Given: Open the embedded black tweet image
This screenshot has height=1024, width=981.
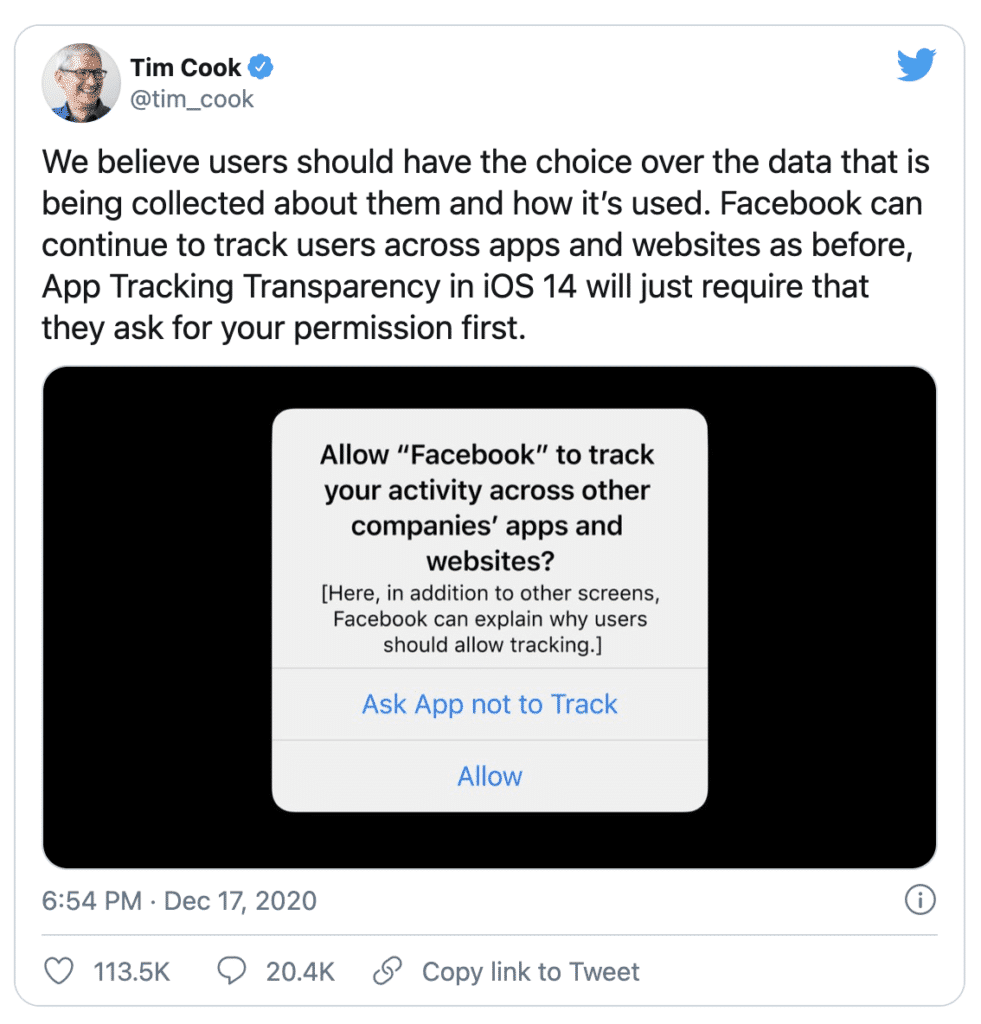Looking at the screenshot, I should coord(490,617).
